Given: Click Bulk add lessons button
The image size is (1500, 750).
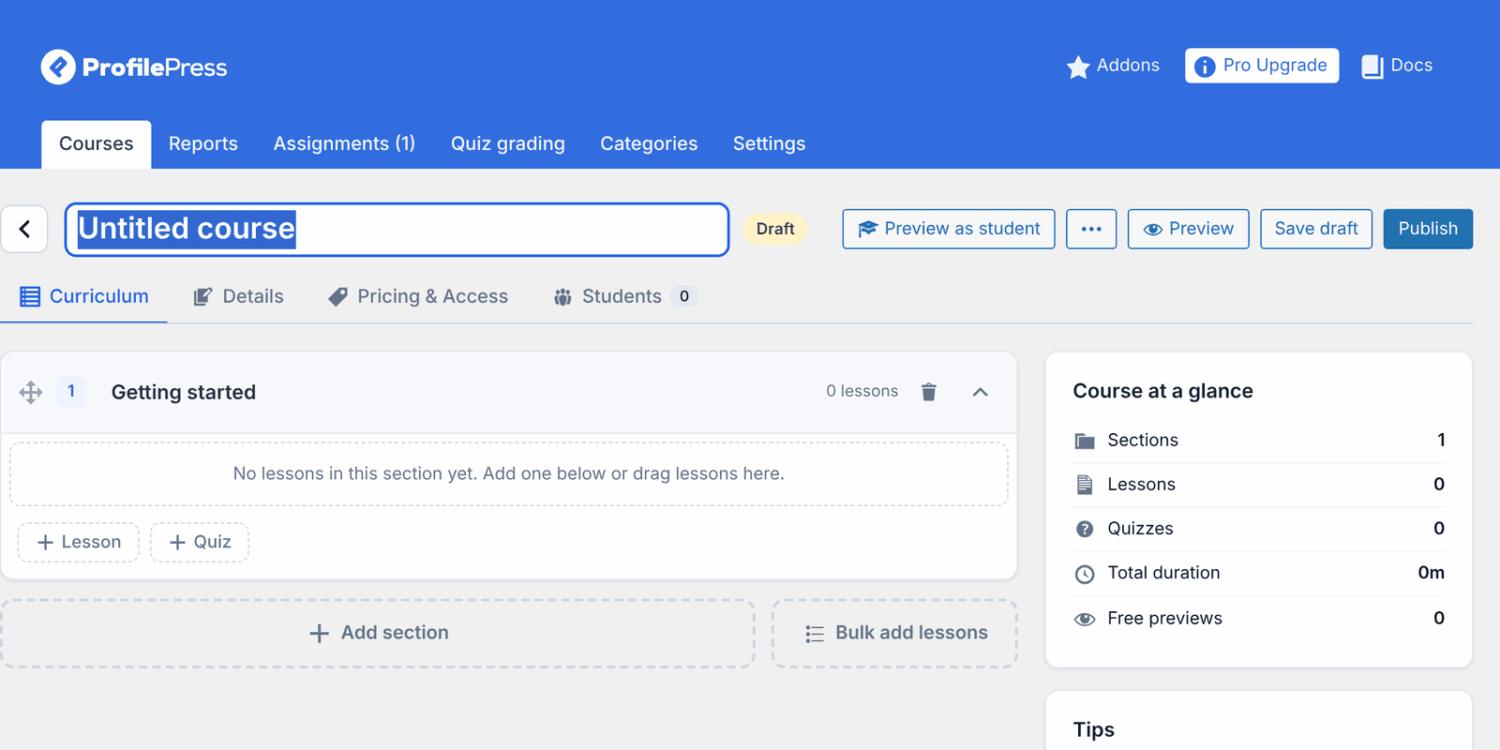Looking at the screenshot, I should coord(895,633).
